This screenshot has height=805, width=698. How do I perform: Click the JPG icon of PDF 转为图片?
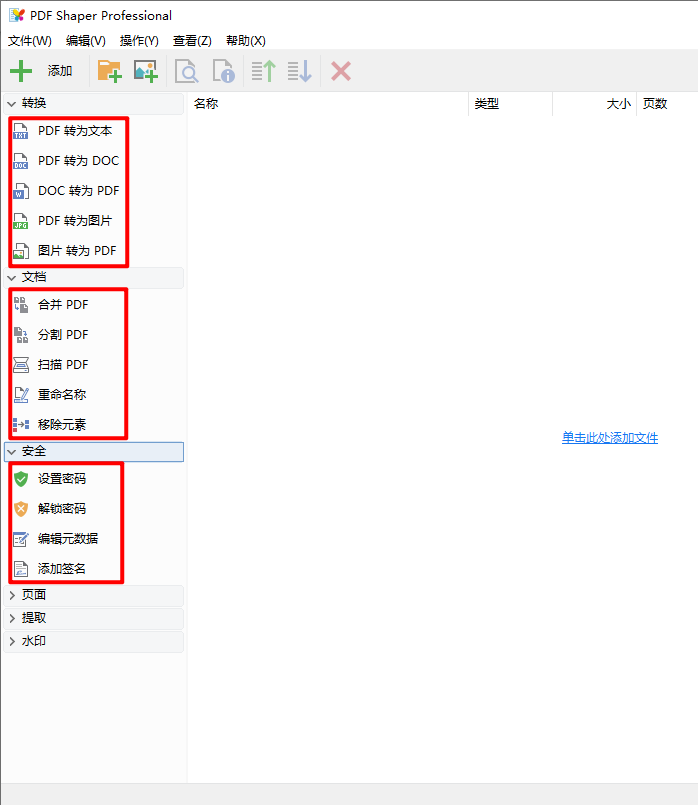(x=21, y=221)
